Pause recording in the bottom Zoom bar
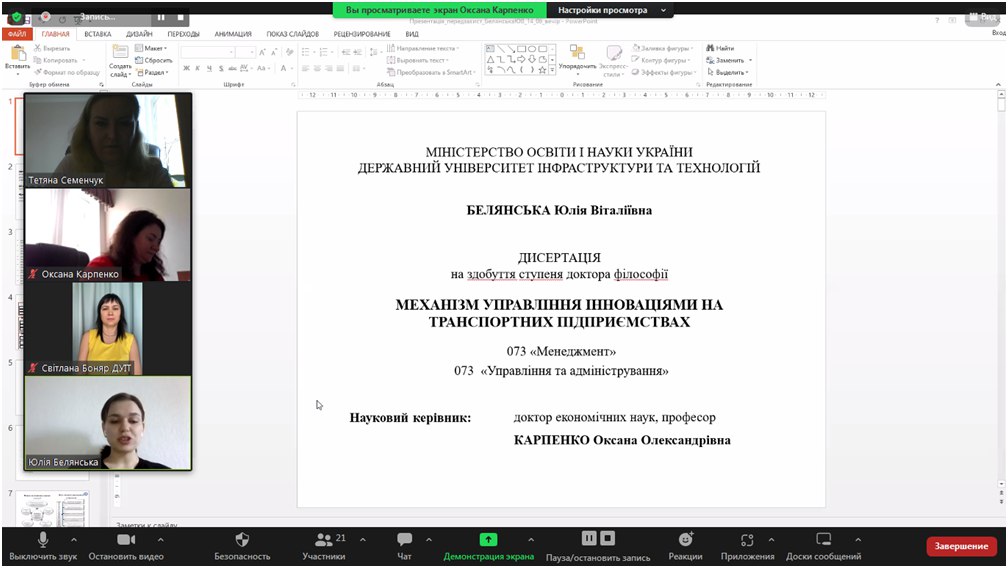Screen dimensions: 1008x568 pos(589,538)
